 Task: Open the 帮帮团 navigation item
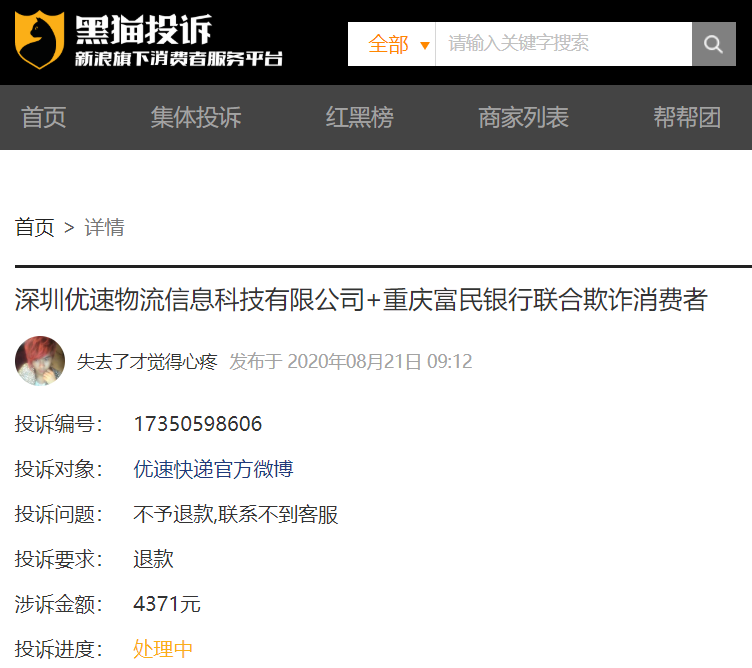(687, 118)
